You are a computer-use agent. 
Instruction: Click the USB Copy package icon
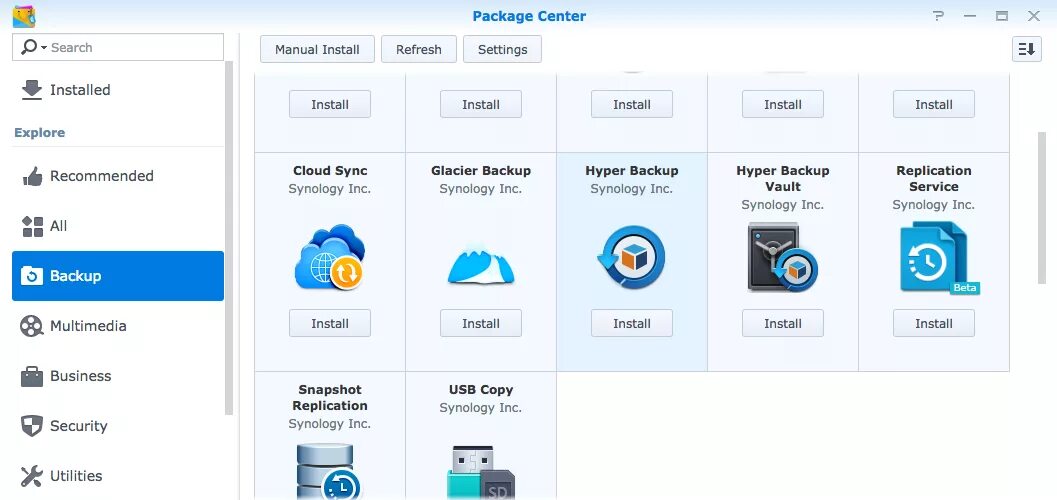pyautogui.click(x=481, y=472)
